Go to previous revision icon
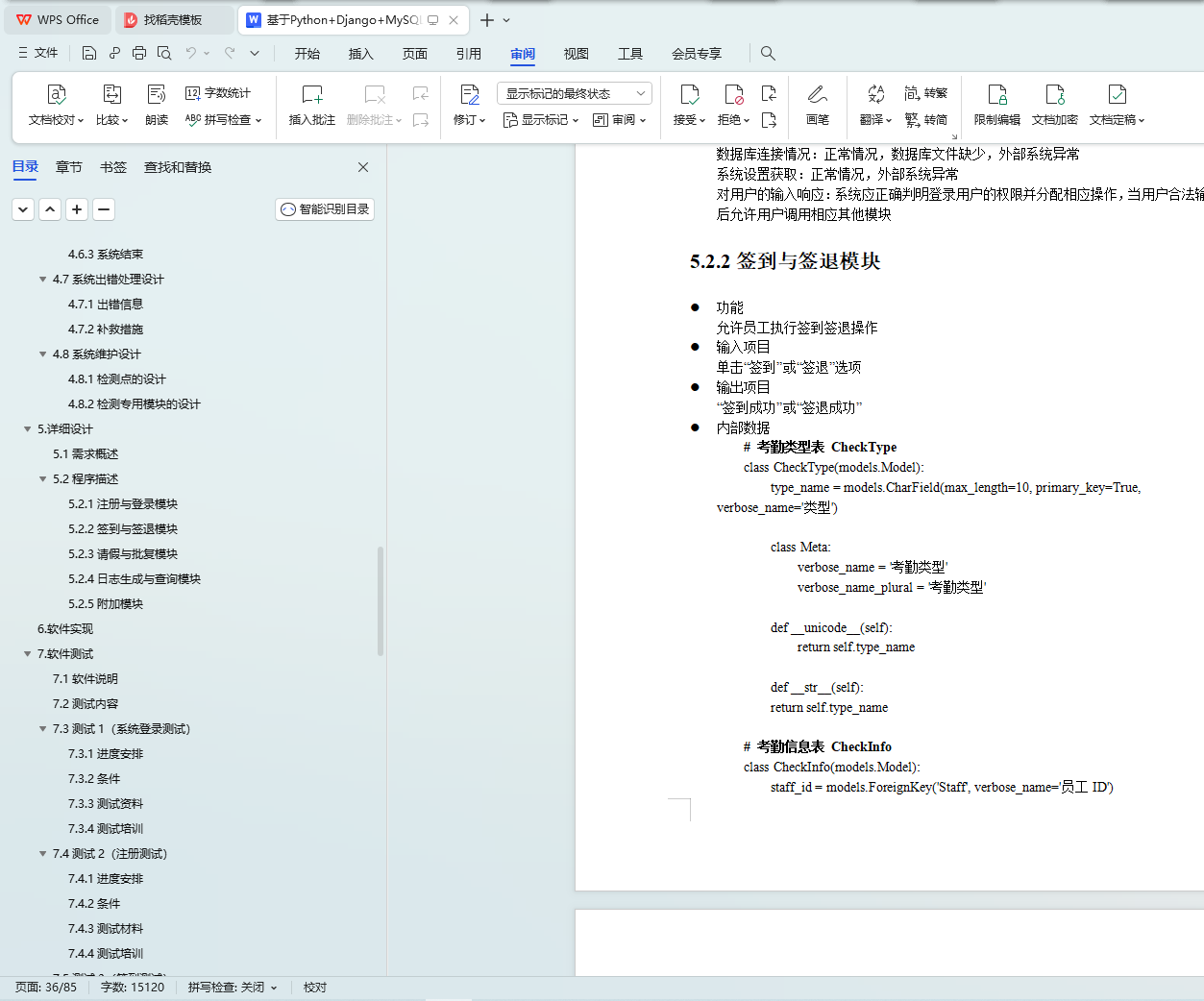 tap(769, 93)
